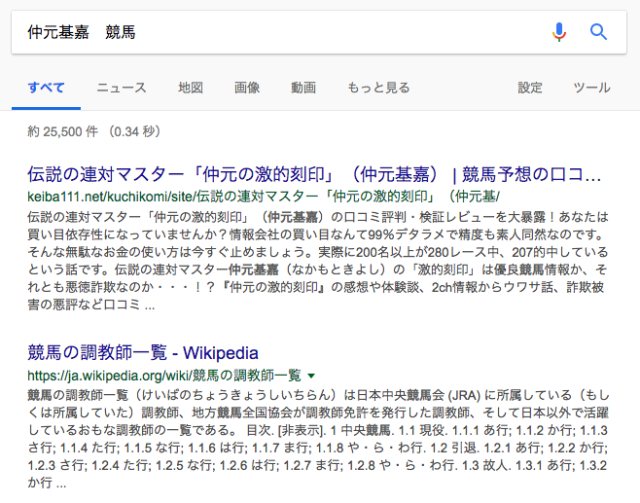The width and height of the screenshot is (640, 503).
Task: Click the snippet line starting さ行; 1.1.4 た行
Action: pyautogui.click(x=318, y=448)
